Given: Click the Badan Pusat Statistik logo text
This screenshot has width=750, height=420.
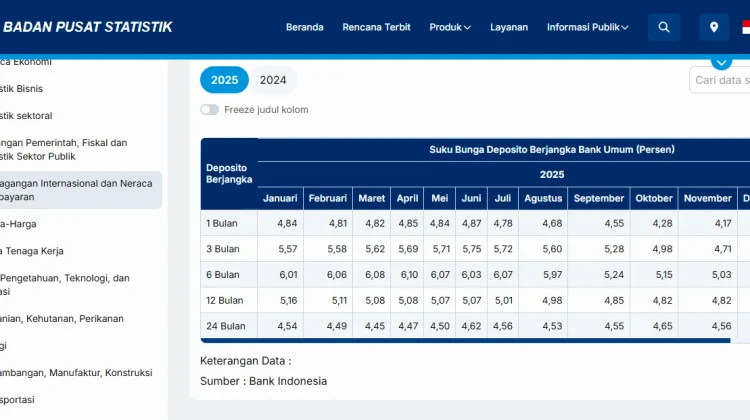Looking at the screenshot, I should (x=88, y=27).
